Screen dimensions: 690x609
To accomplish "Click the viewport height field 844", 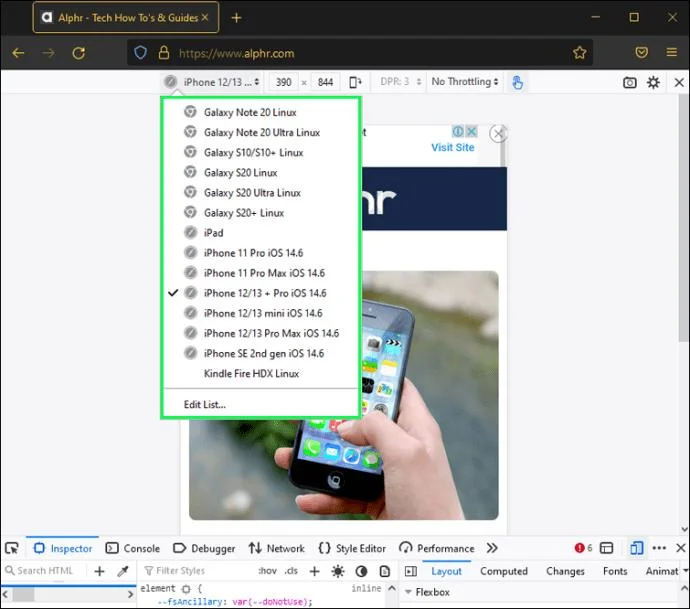I will [325, 82].
